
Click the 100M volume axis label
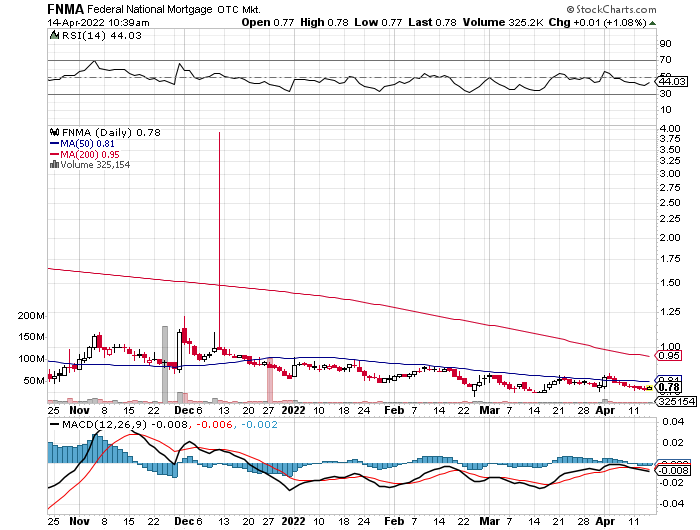point(31,359)
